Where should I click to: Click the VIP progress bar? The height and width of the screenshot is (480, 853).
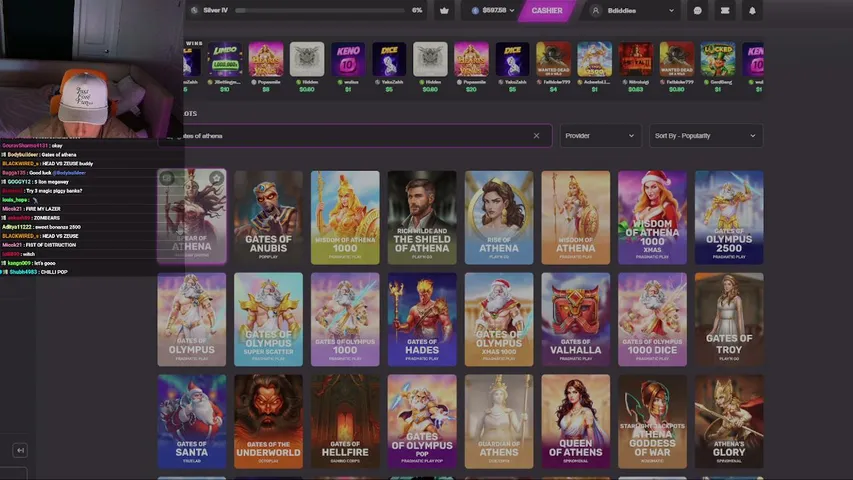tap(320, 10)
